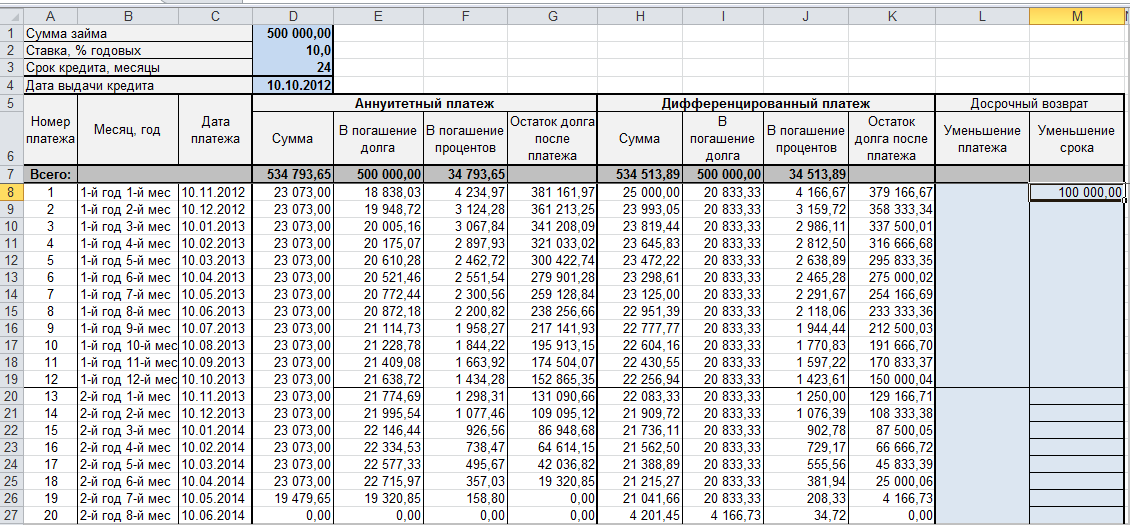
Task: Select the 'Всего:' total row label
Action: (50, 175)
